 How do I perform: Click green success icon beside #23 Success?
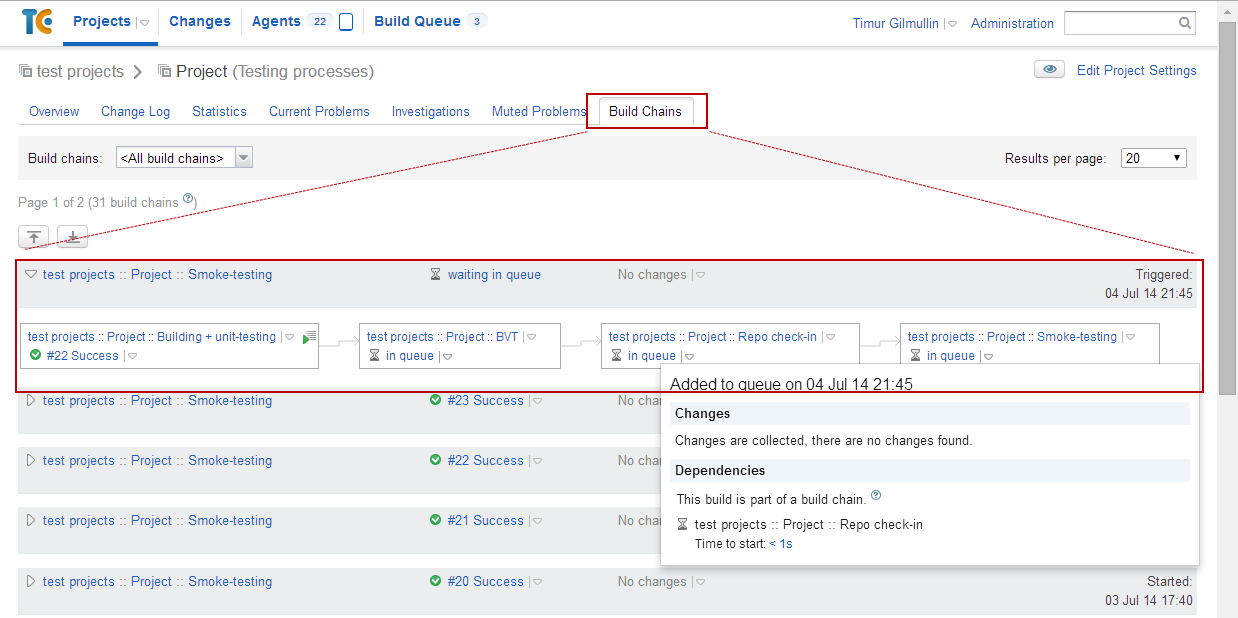point(435,400)
